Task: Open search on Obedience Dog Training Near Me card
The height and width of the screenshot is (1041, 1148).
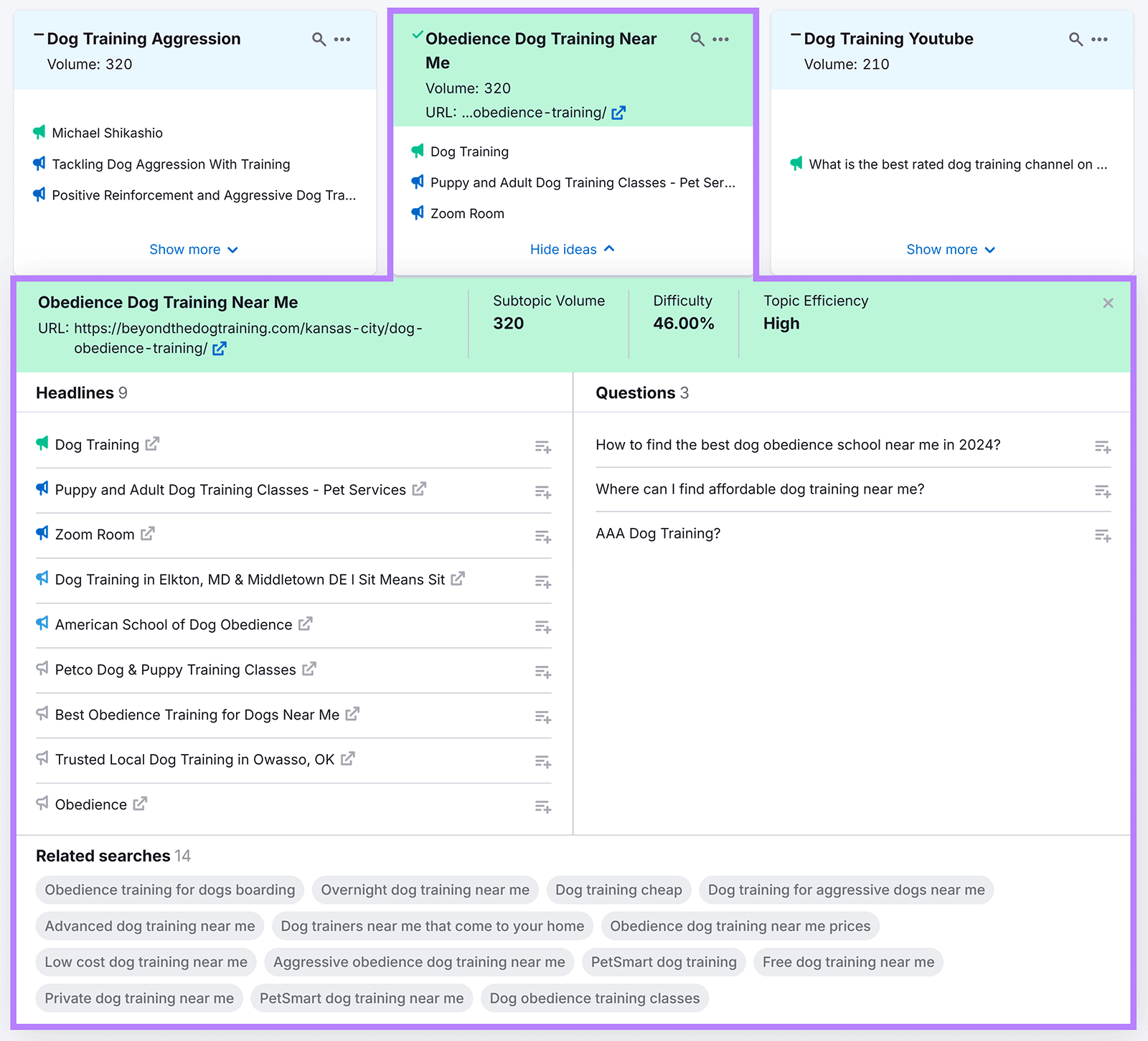Action: click(697, 39)
